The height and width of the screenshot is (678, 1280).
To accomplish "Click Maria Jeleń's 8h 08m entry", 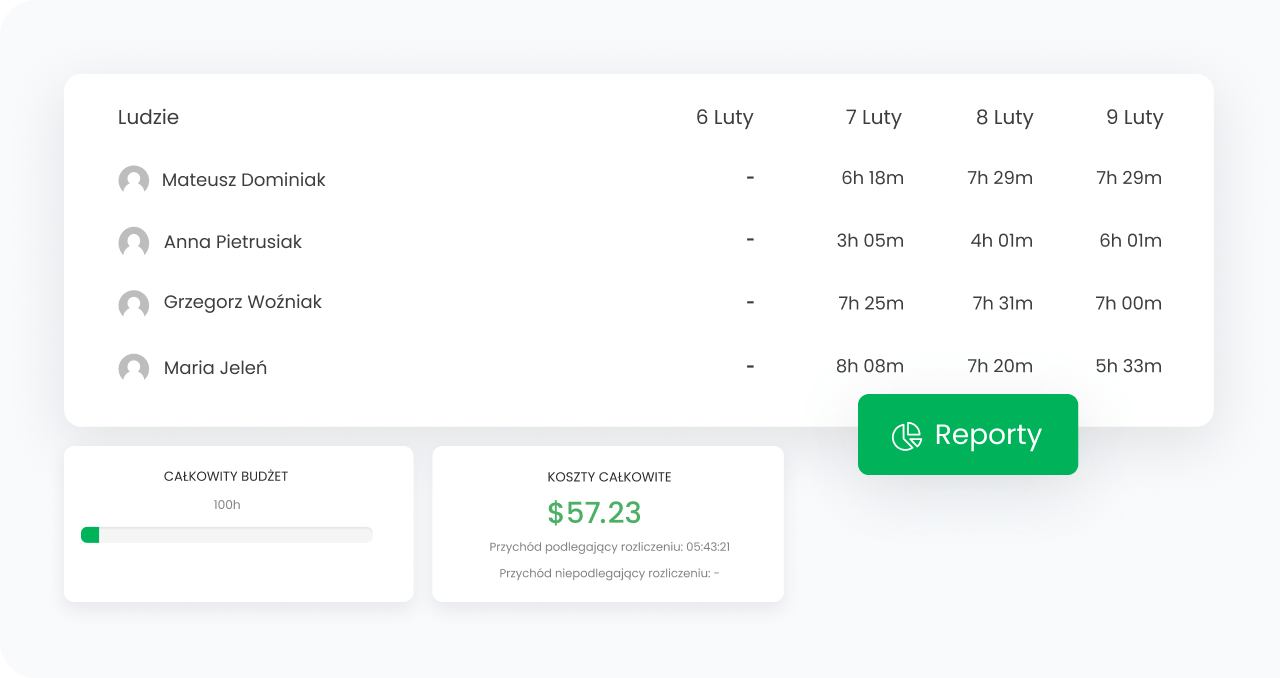I will (x=870, y=366).
